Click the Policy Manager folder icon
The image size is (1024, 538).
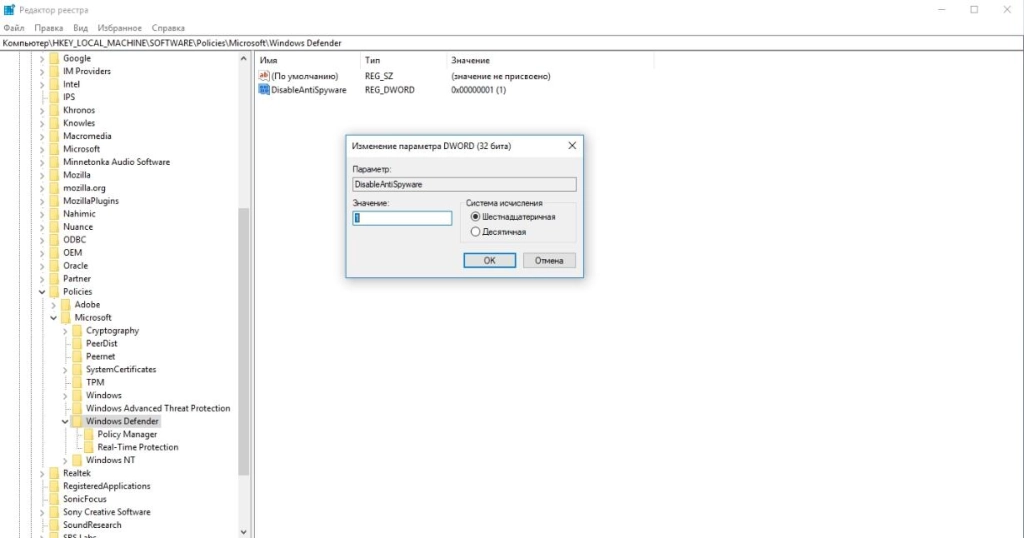pos(89,434)
